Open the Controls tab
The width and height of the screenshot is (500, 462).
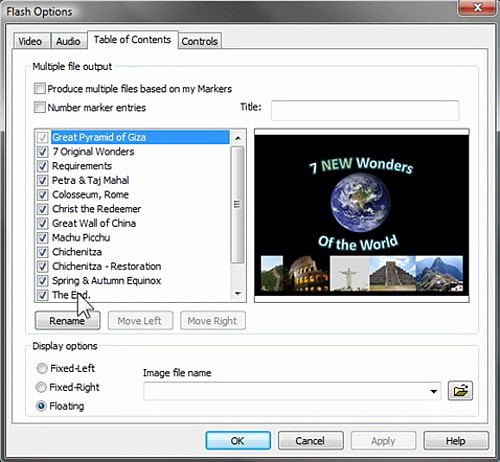click(x=200, y=41)
